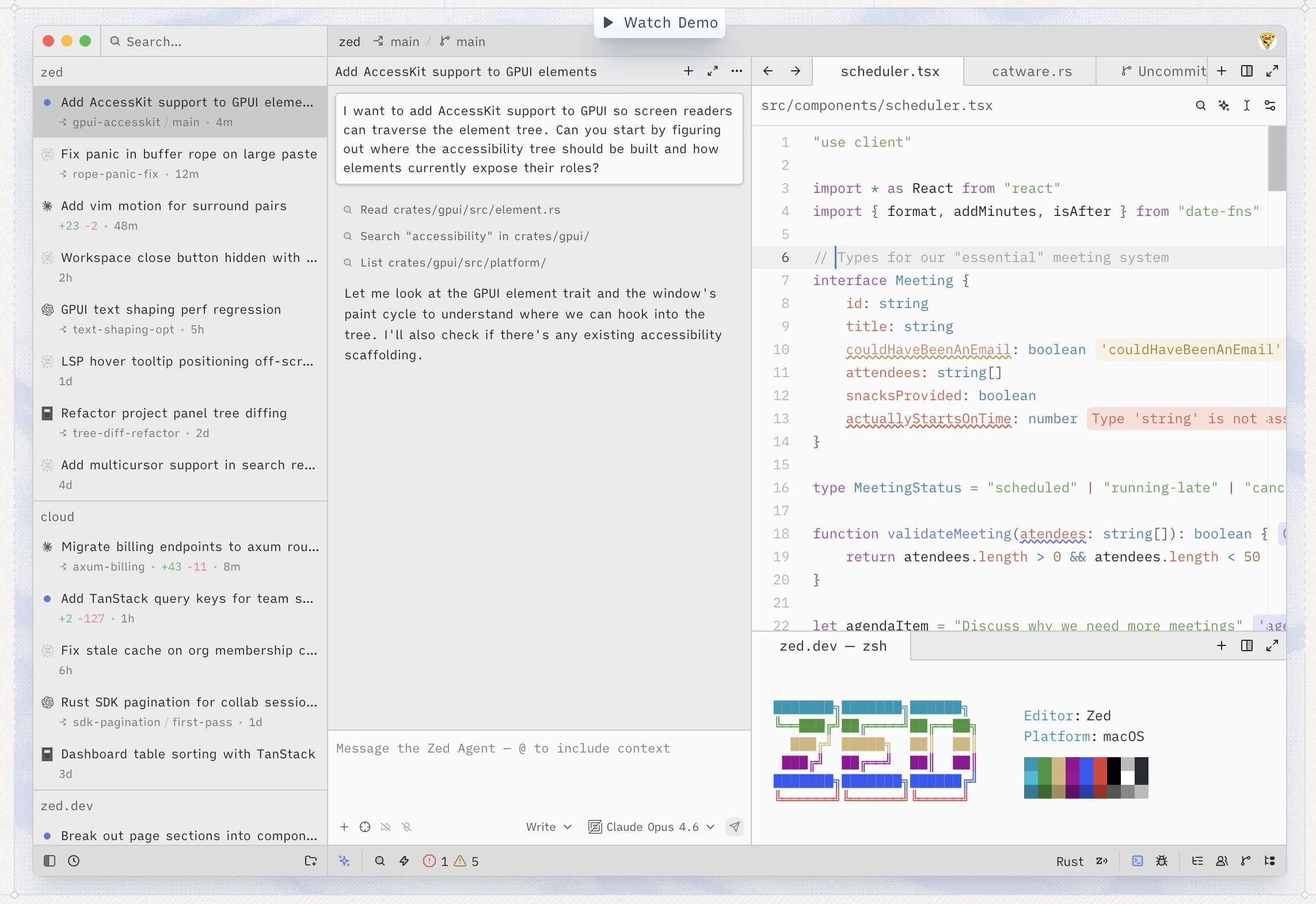This screenshot has height=904, width=1316.
Task: Send the message to the Zed Agent
Action: click(735, 827)
